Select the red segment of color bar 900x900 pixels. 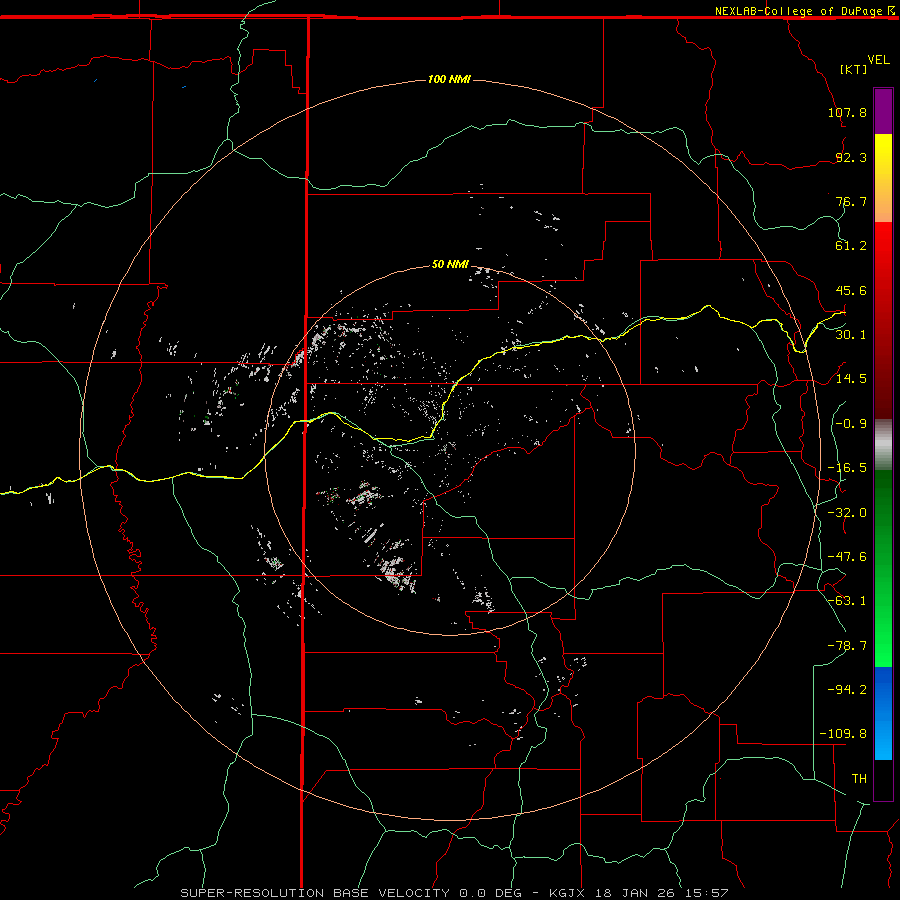[x=883, y=320]
